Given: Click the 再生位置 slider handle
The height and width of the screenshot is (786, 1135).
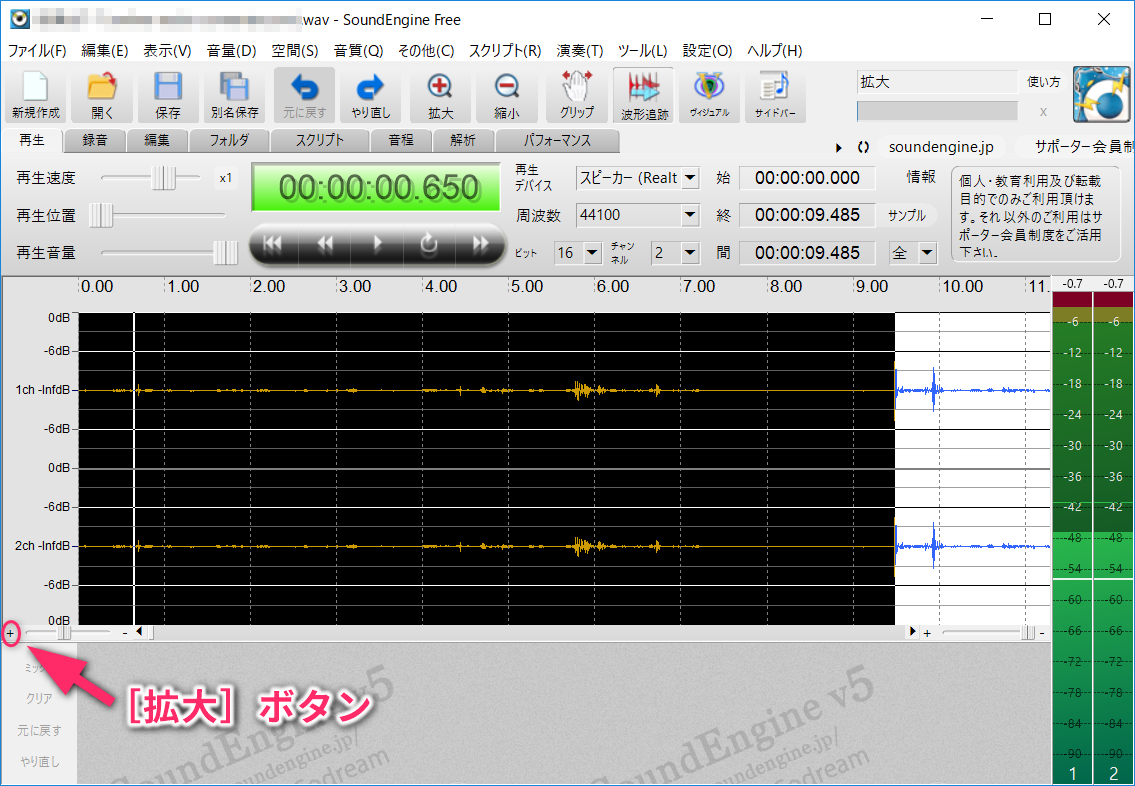Looking at the screenshot, I should tap(101, 215).
